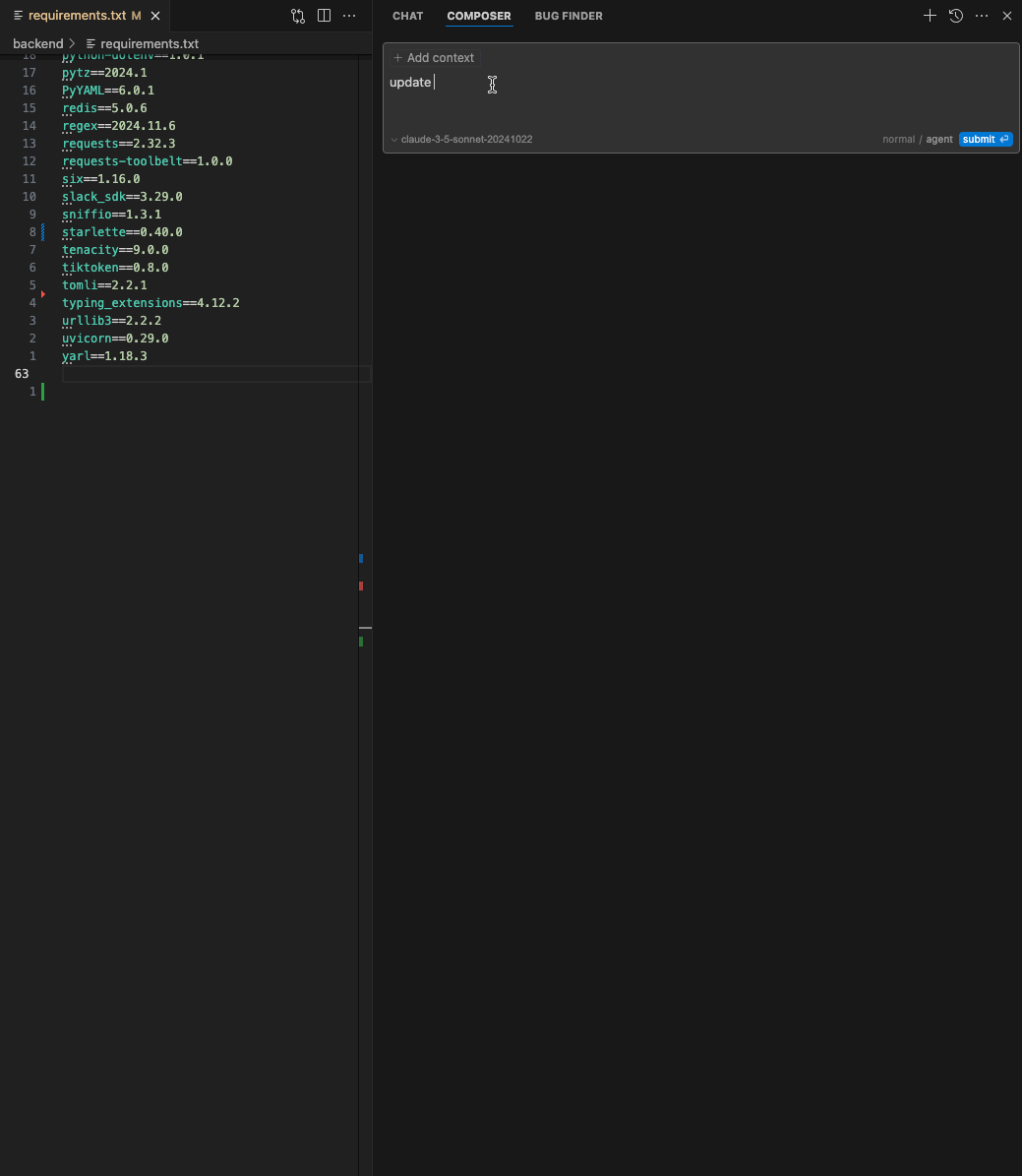Image resolution: width=1022 pixels, height=1176 pixels.
Task: Submit the composer prompt
Action: (986, 140)
